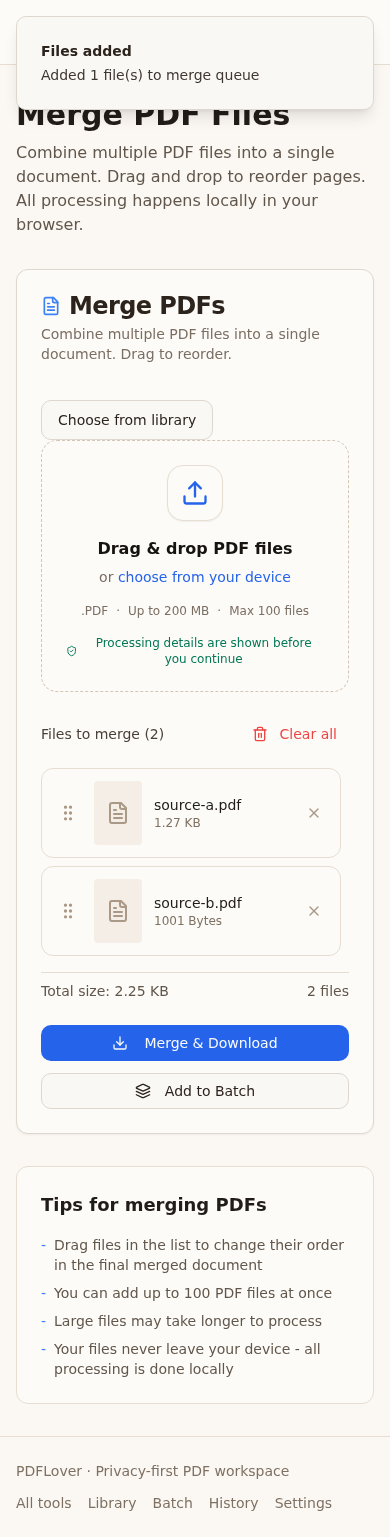Open Batch from footer navigation

(x=173, y=1503)
